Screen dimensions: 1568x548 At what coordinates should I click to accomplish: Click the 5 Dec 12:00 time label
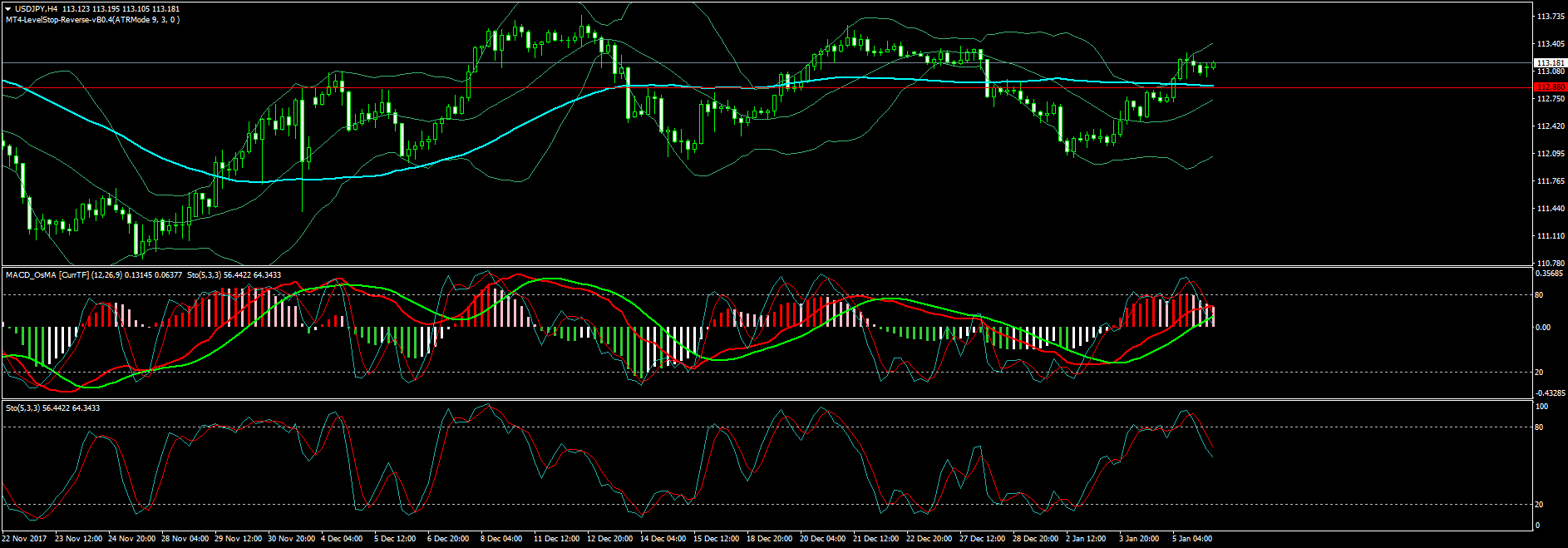click(x=395, y=539)
